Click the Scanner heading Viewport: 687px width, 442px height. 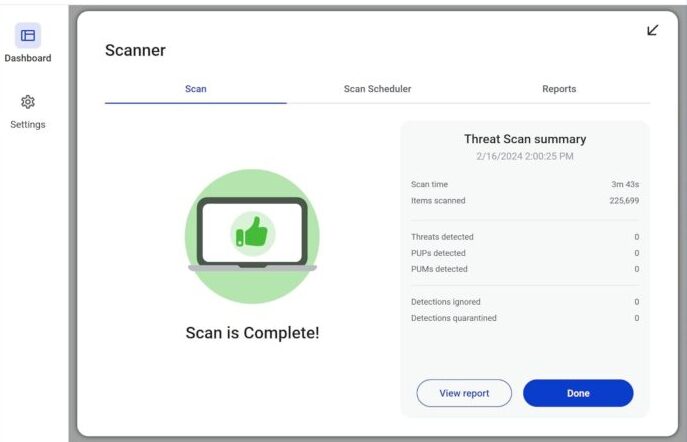pyautogui.click(x=135, y=50)
